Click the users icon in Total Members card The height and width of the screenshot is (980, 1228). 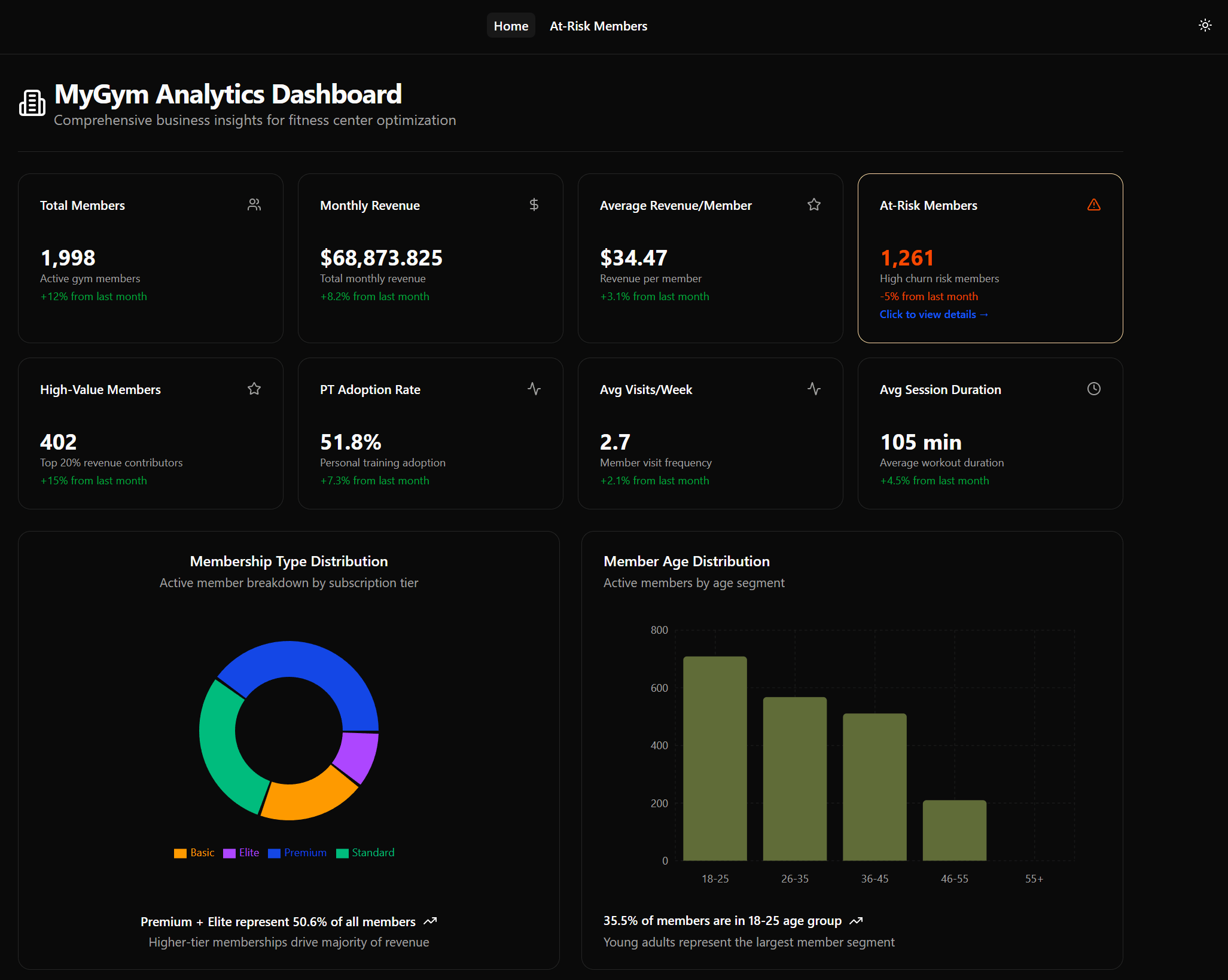(254, 204)
